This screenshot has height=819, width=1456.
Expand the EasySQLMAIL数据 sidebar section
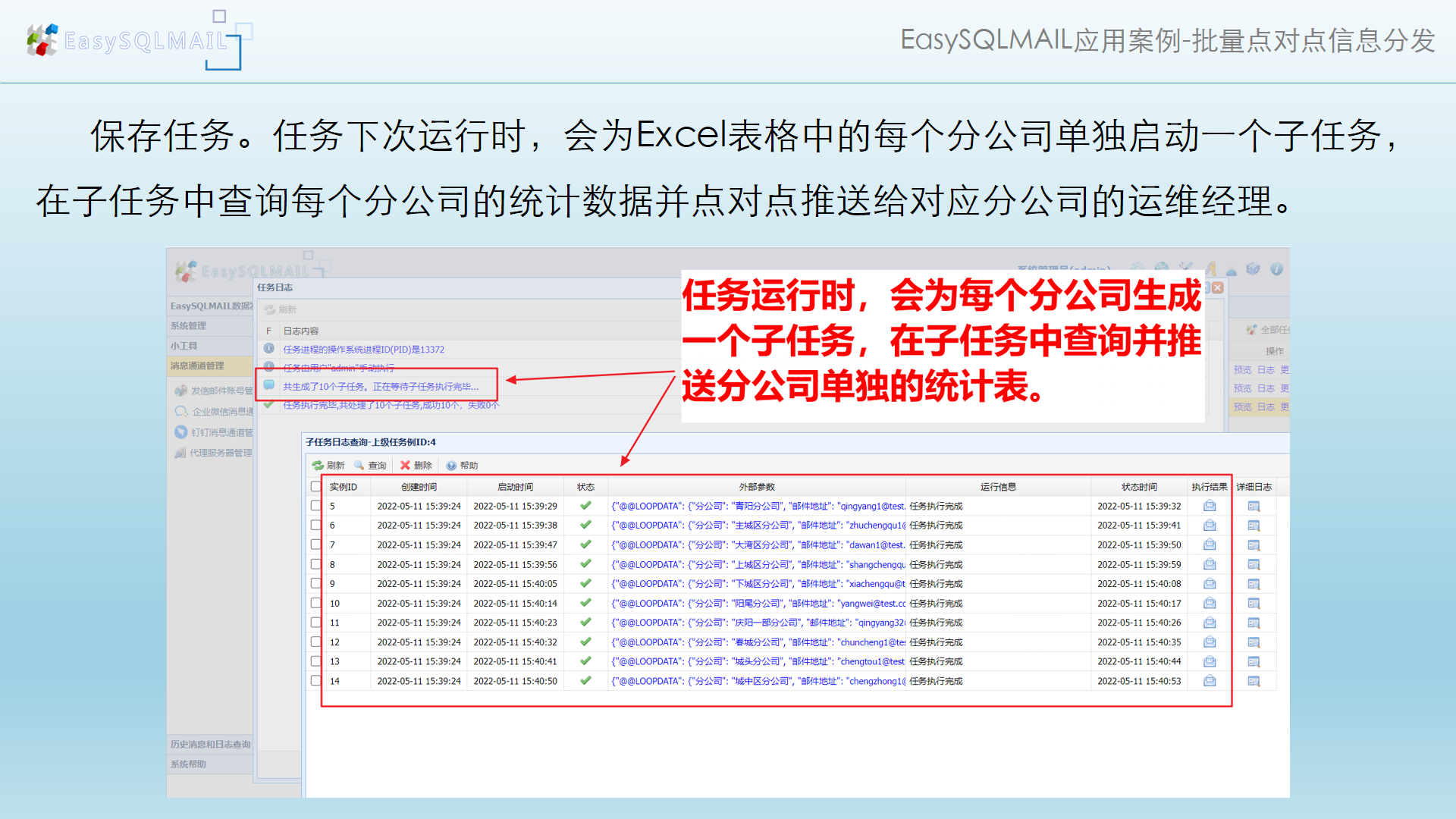[210, 306]
